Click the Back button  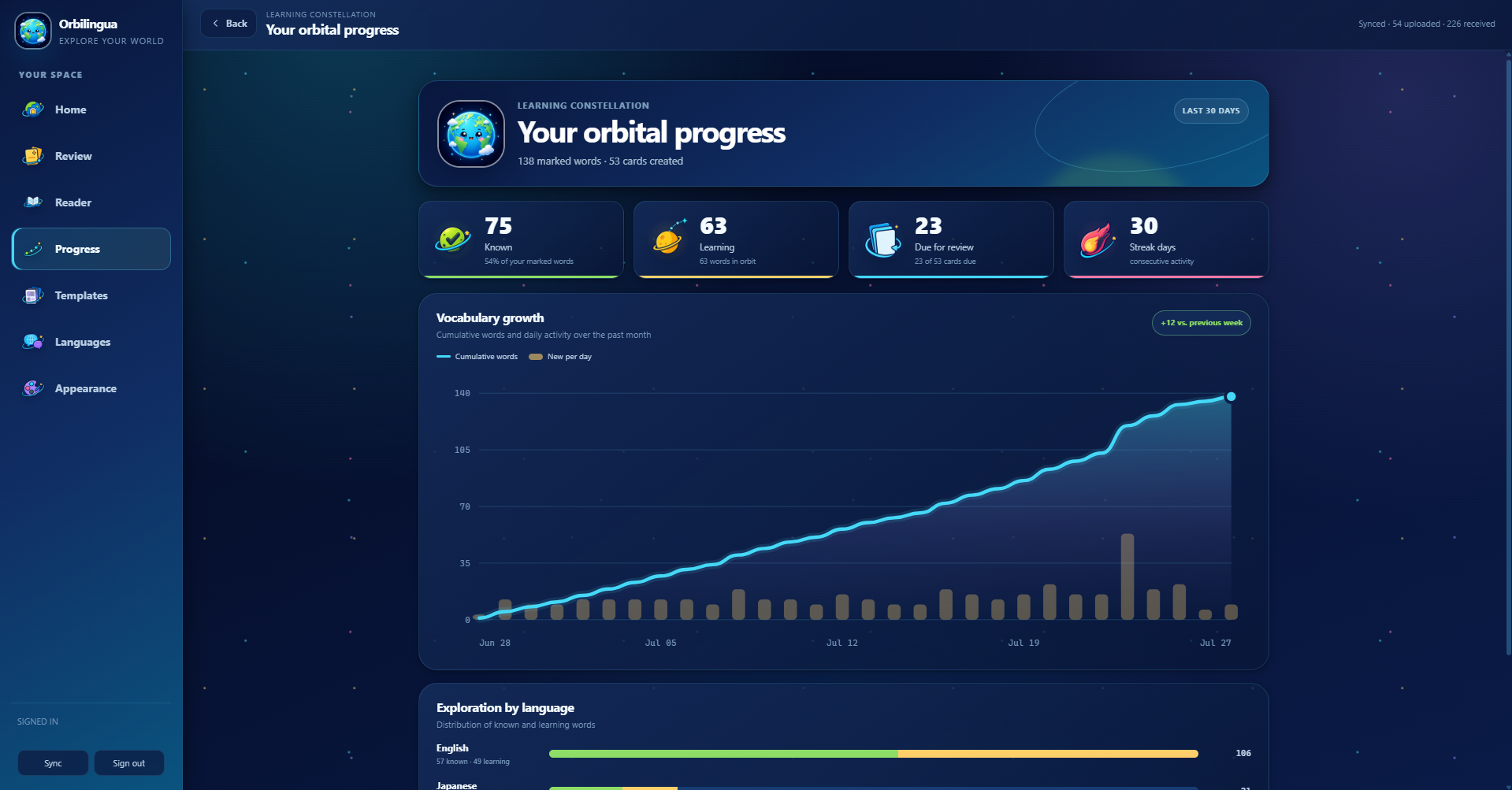click(228, 24)
